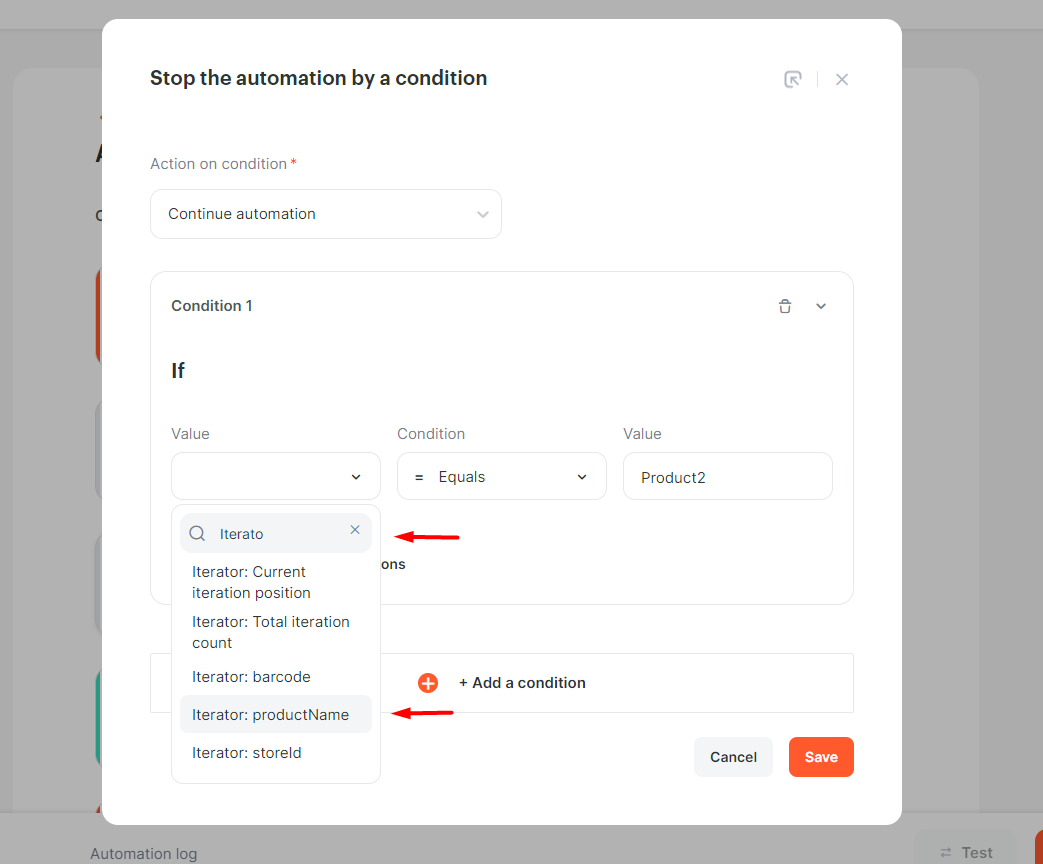1043x864 pixels.
Task: Save the condition settings
Action: [821, 757]
